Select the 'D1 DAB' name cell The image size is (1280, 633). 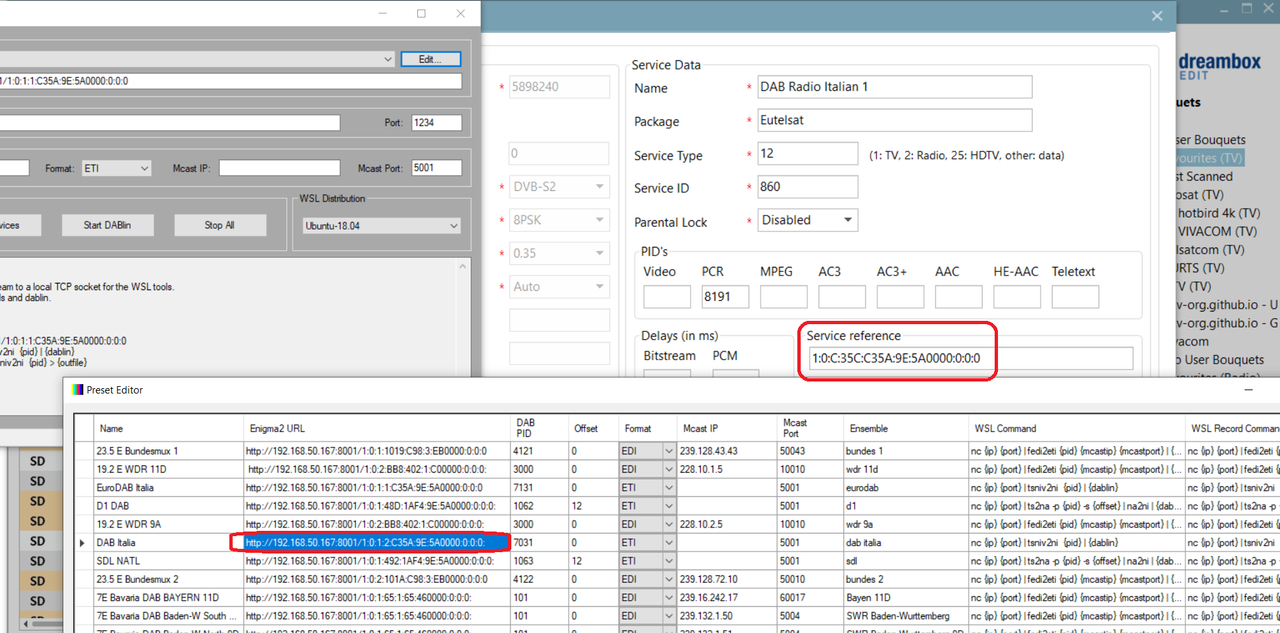click(x=169, y=506)
